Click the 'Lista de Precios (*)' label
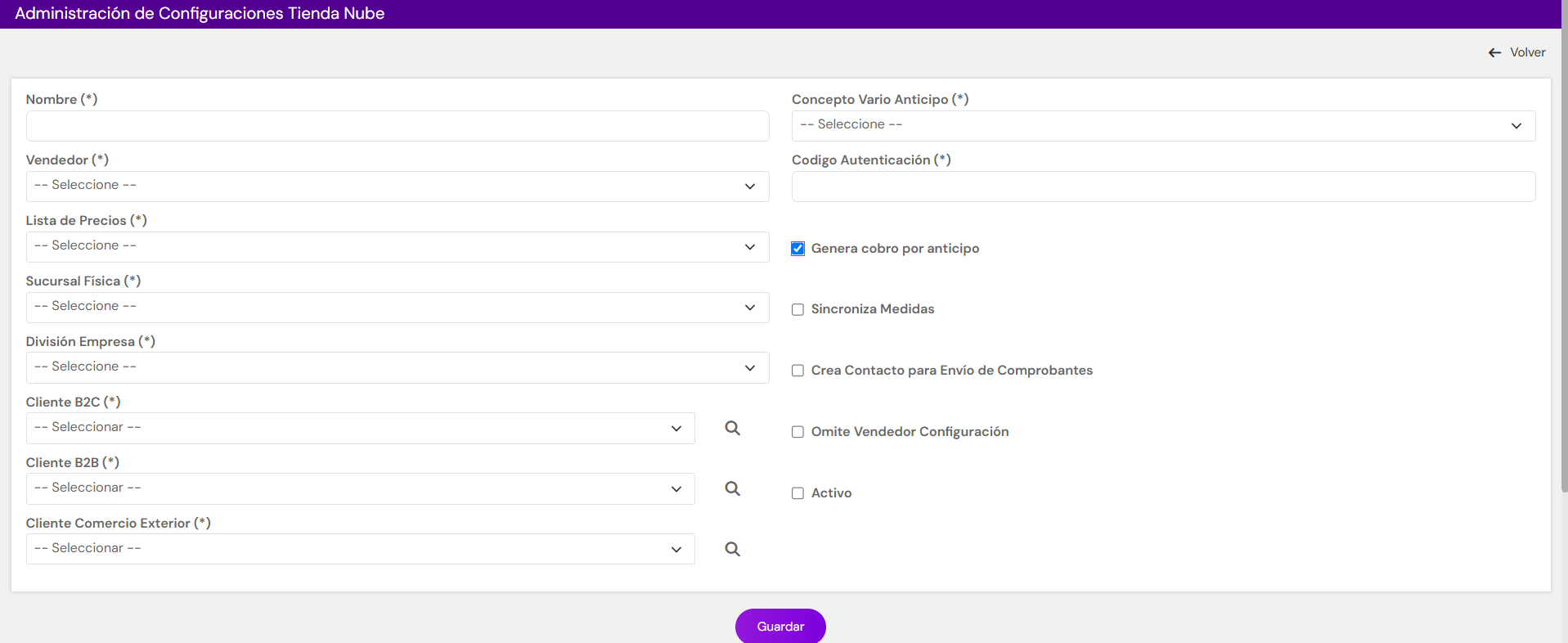The width and height of the screenshot is (1568, 643). click(86, 220)
